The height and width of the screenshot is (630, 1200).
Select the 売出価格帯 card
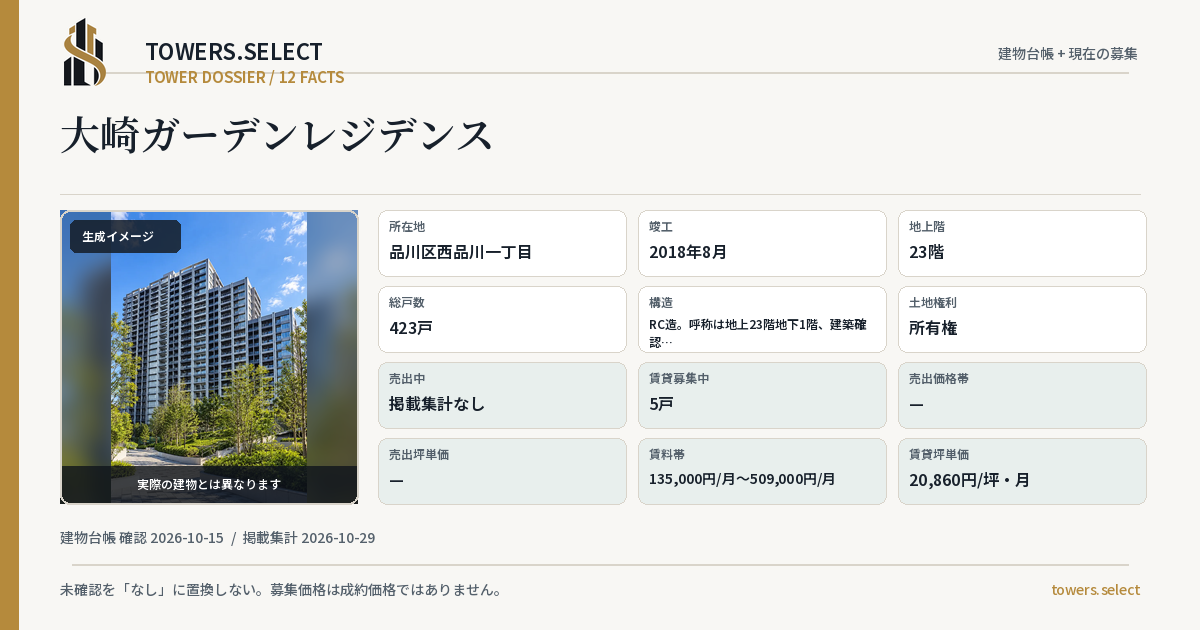click(1022, 395)
